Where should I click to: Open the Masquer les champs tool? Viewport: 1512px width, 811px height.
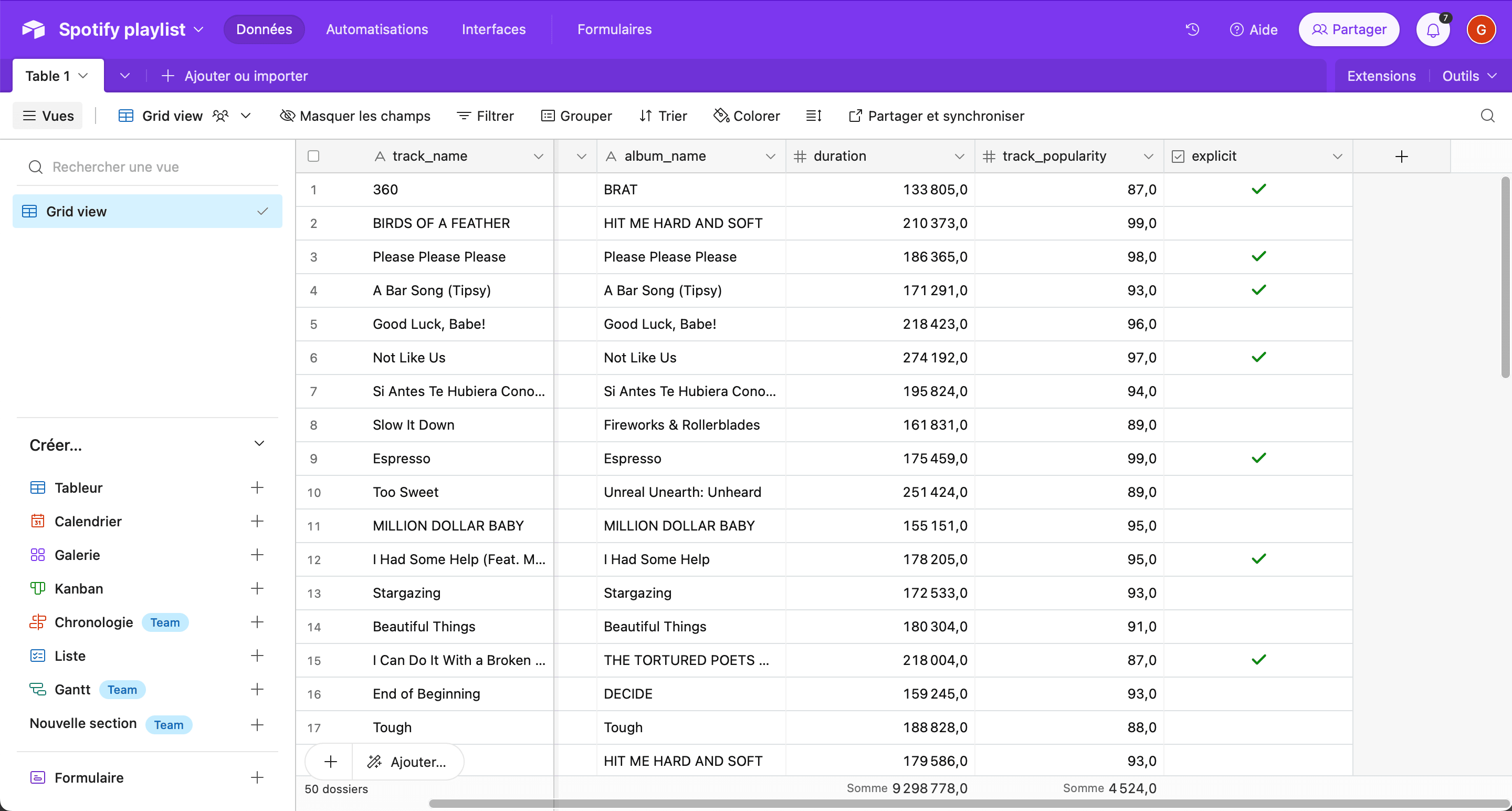click(354, 116)
